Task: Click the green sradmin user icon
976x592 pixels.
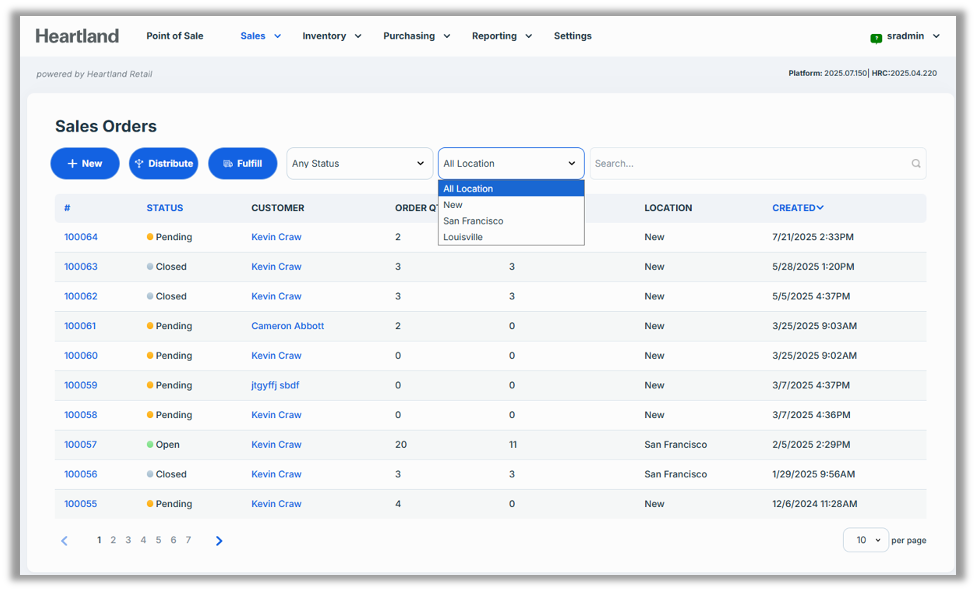Action: pos(876,37)
